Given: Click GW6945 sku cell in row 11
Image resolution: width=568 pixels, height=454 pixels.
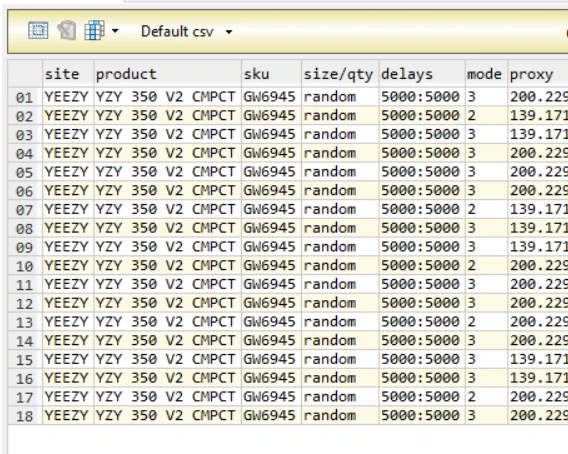Looking at the screenshot, I should click(271, 284).
